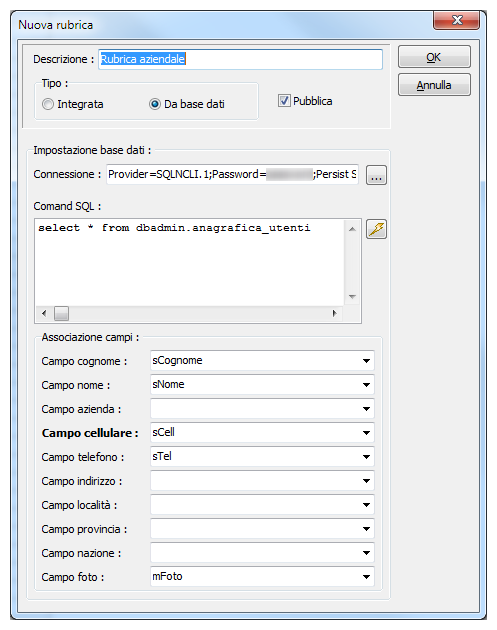The height and width of the screenshot is (630, 497).
Task: Click the SQL box horizontal scrollbar thumb
Action: coord(61,313)
